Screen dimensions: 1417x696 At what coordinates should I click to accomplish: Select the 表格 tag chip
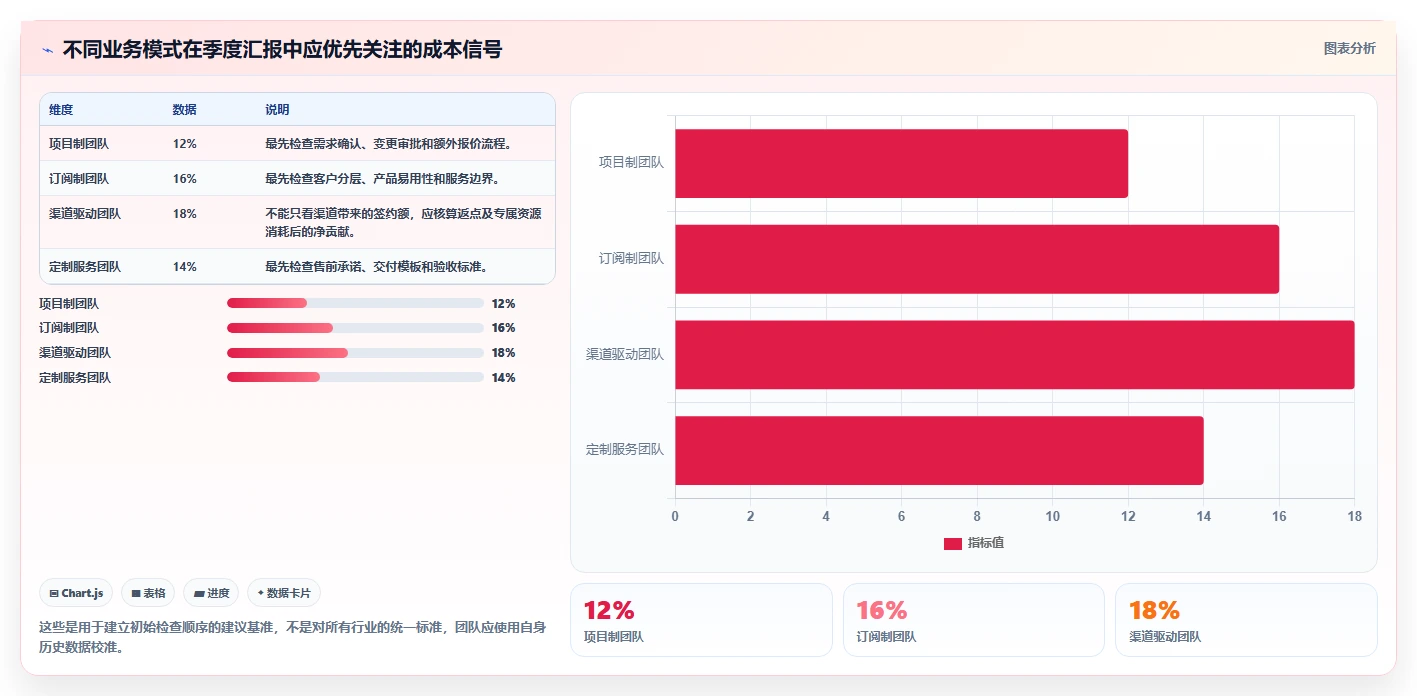tap(148, 593)
